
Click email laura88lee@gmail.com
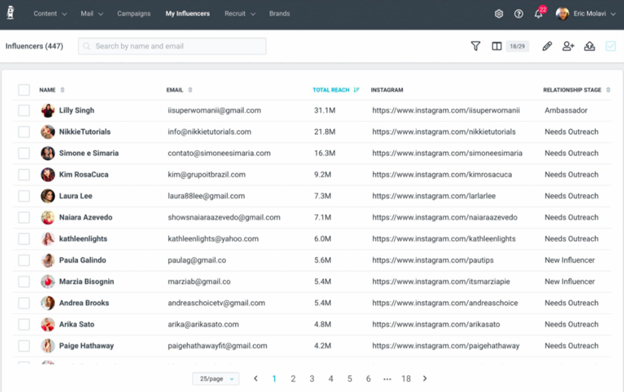206,196
